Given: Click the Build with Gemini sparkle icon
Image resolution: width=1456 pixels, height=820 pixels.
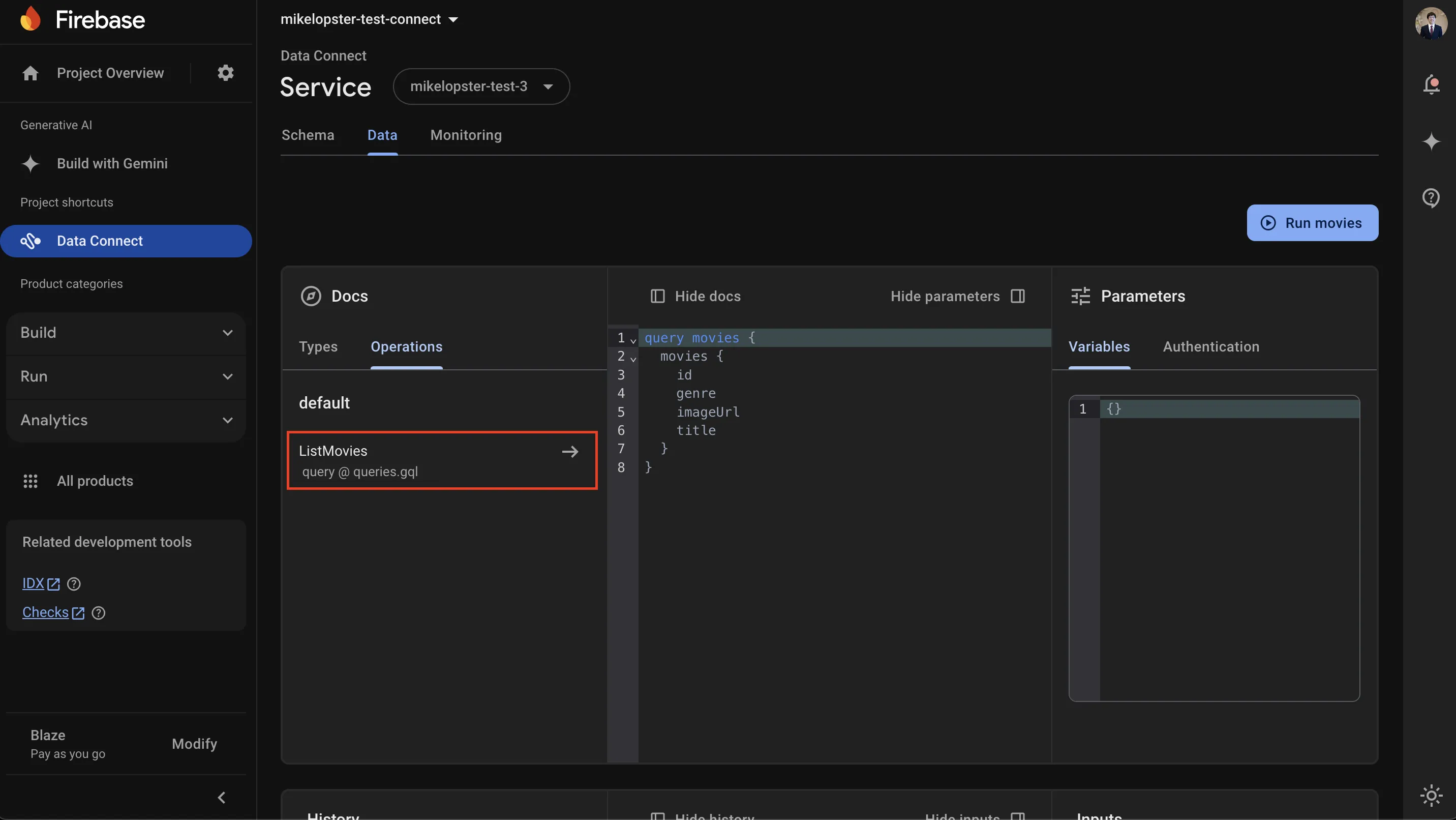Looking at the screenshot, I should pyautogui.click(x=31, y=163).
